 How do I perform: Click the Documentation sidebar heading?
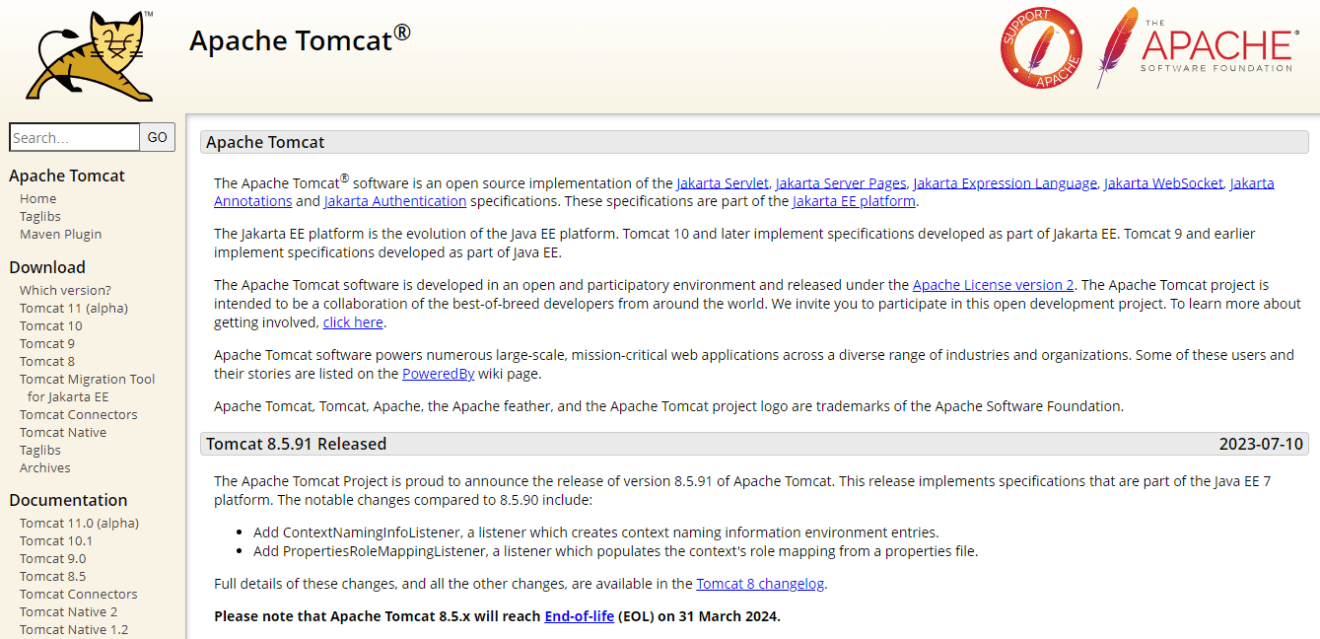[68, 500]
